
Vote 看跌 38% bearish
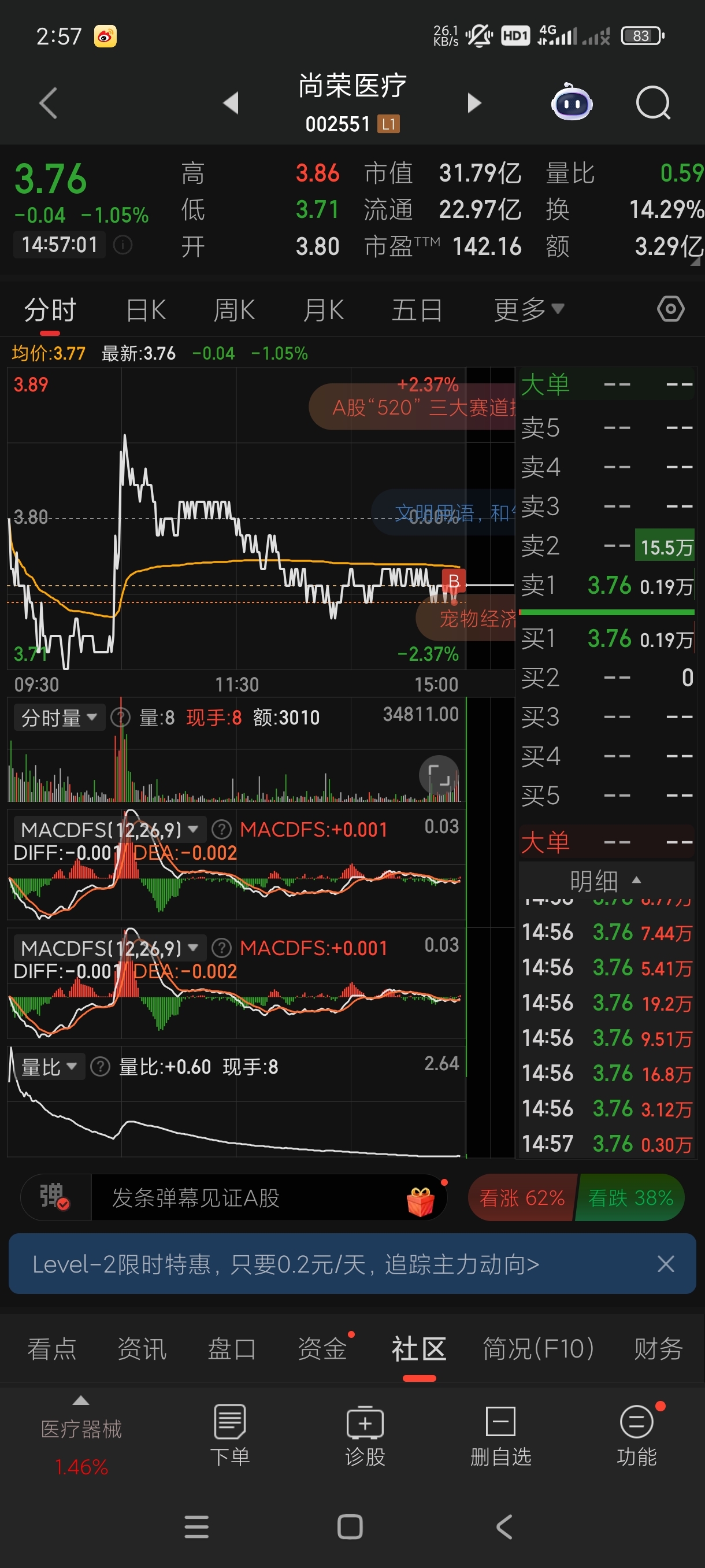630,1197
